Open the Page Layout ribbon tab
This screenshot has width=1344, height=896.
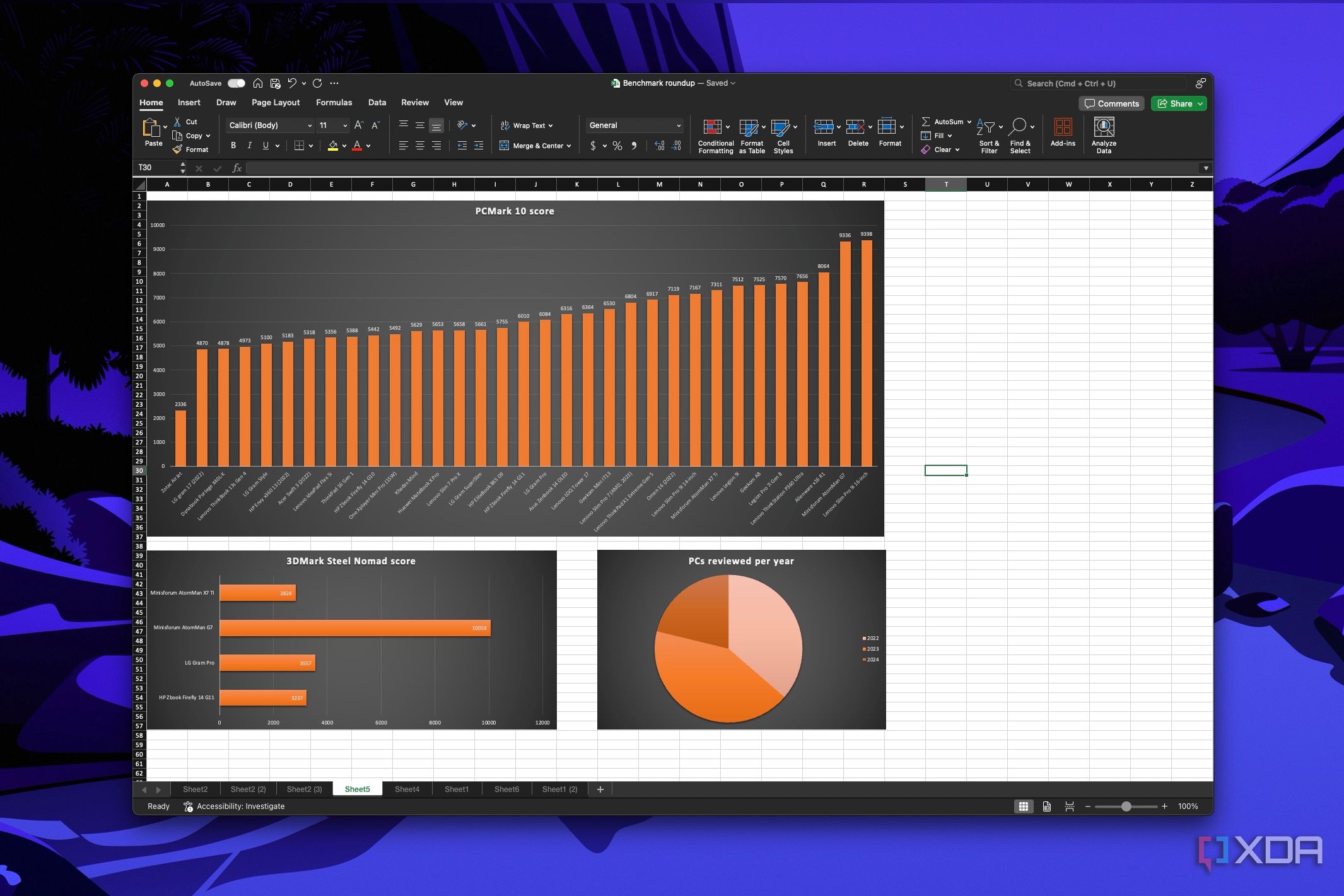pyautogui.click(x=276, y=102)
